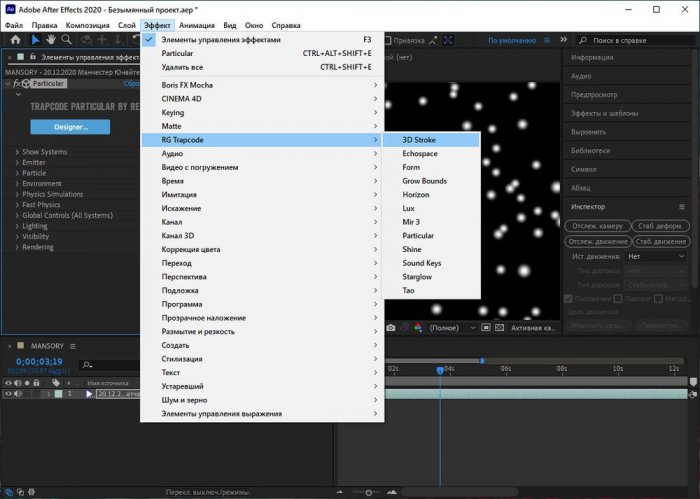Screen dimensions: 700x499
Task: Click the snapping options icon beside Привязка
Action: (433, 40)
